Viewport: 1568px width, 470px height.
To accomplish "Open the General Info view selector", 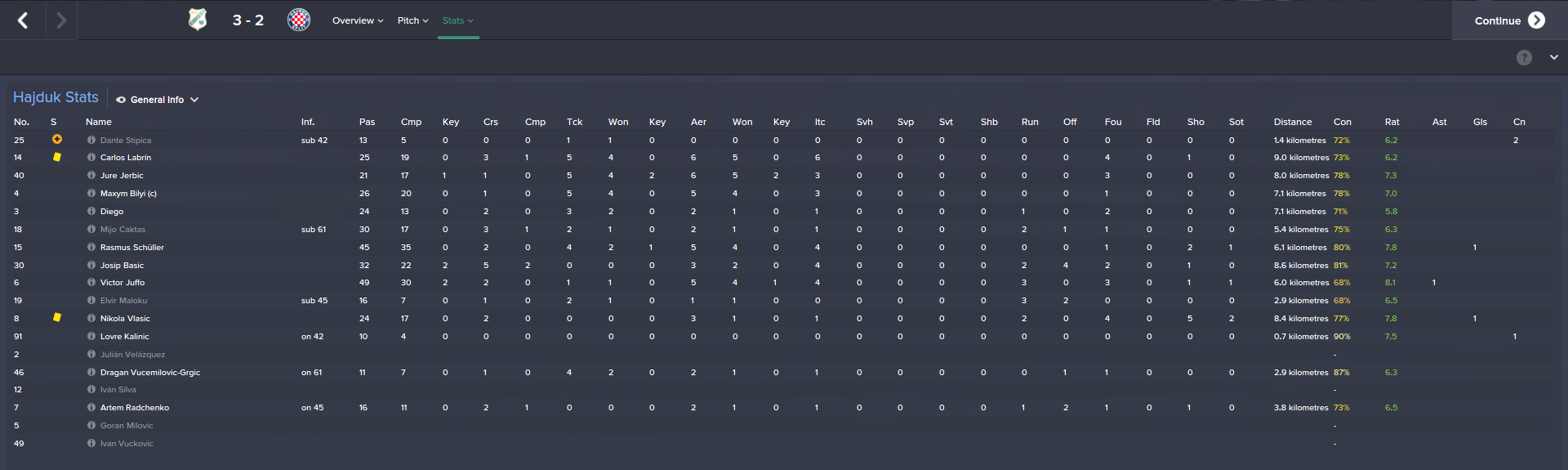I will point(158,100).
